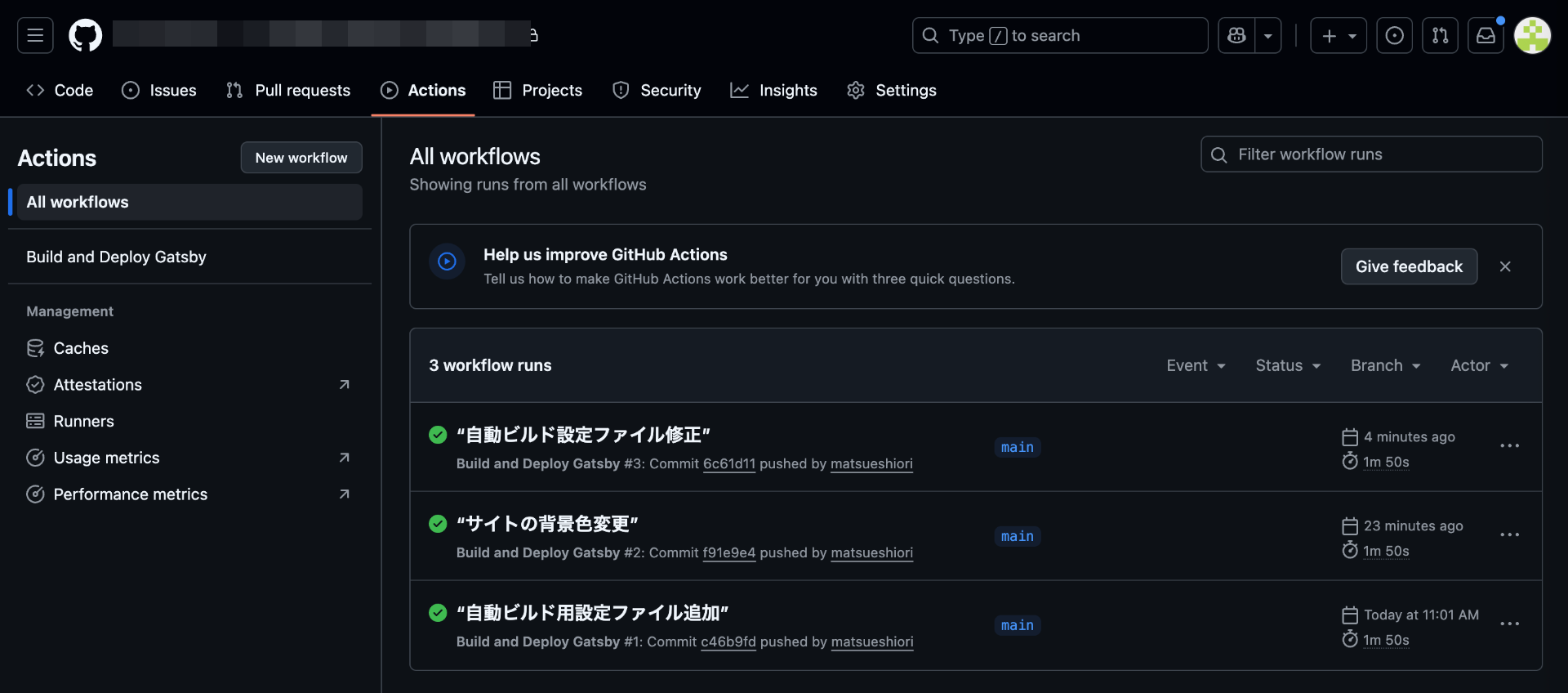The height and width of the screenshot is (693, 1568).
Task: Open commit f91e9e4 link
Action: [x=729, y=552]
